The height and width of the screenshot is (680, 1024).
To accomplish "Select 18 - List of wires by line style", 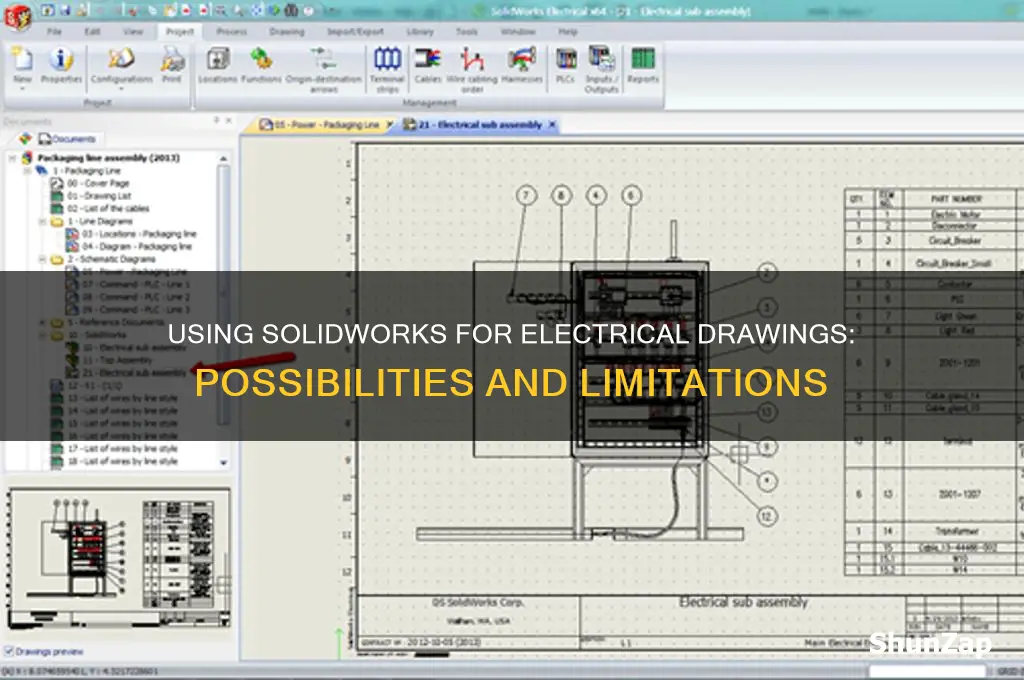I will 123,461.
